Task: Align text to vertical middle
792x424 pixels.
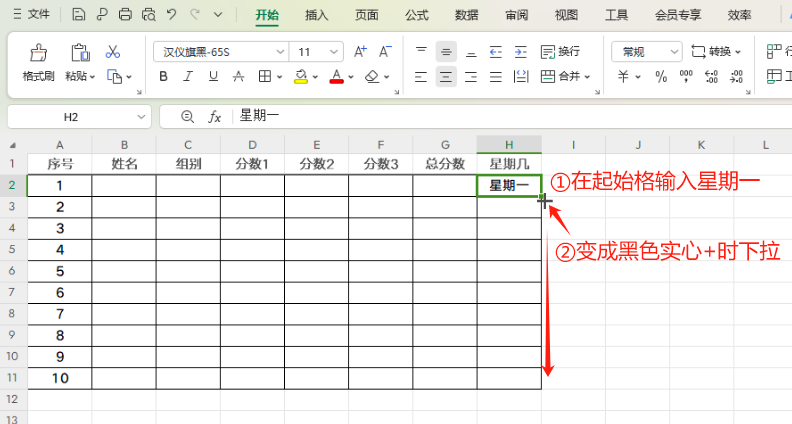Action: tap(446, 52)
